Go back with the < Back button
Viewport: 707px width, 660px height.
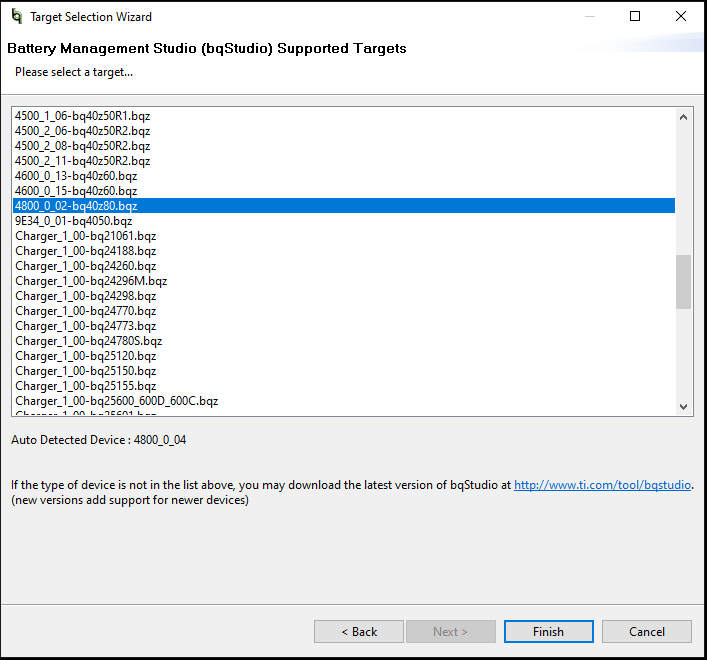[x=359, y=632]
